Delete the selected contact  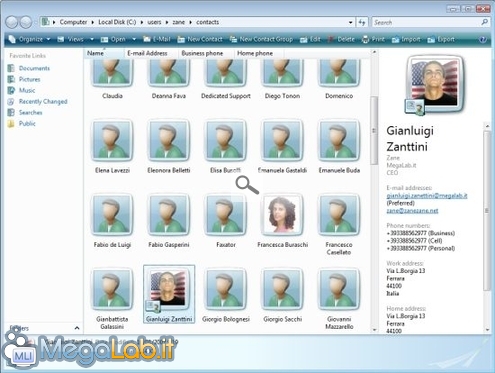tap(341, 39)
